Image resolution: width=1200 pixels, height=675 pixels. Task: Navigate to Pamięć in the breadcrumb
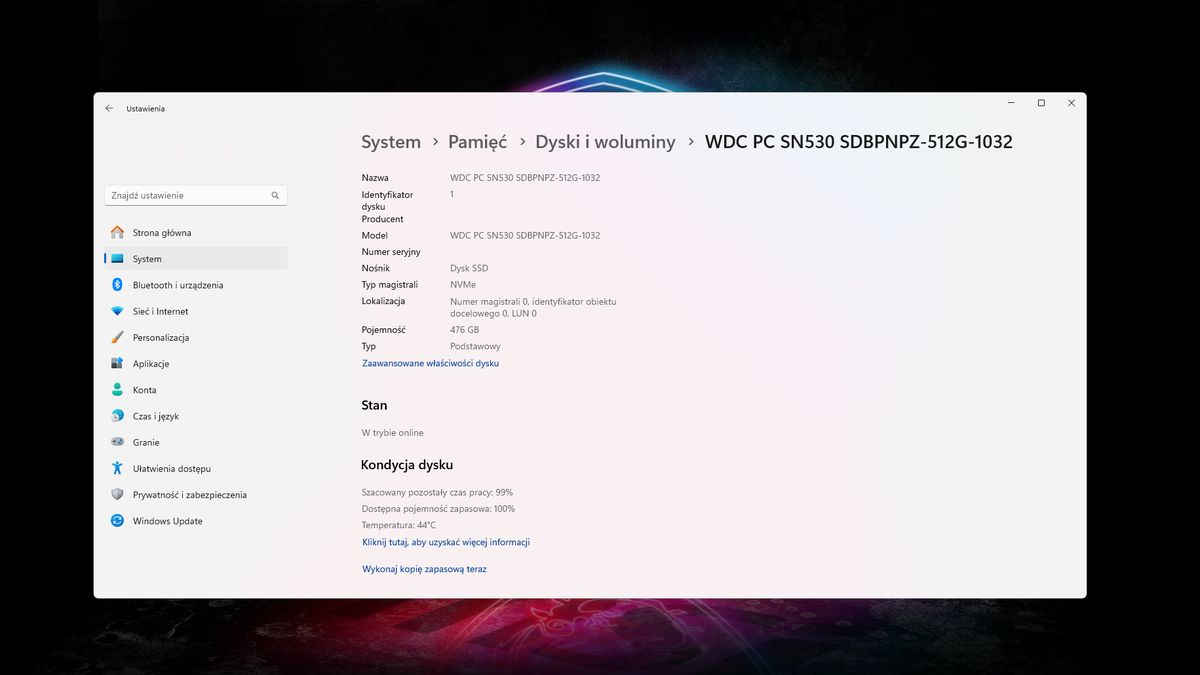click(477, 142)
